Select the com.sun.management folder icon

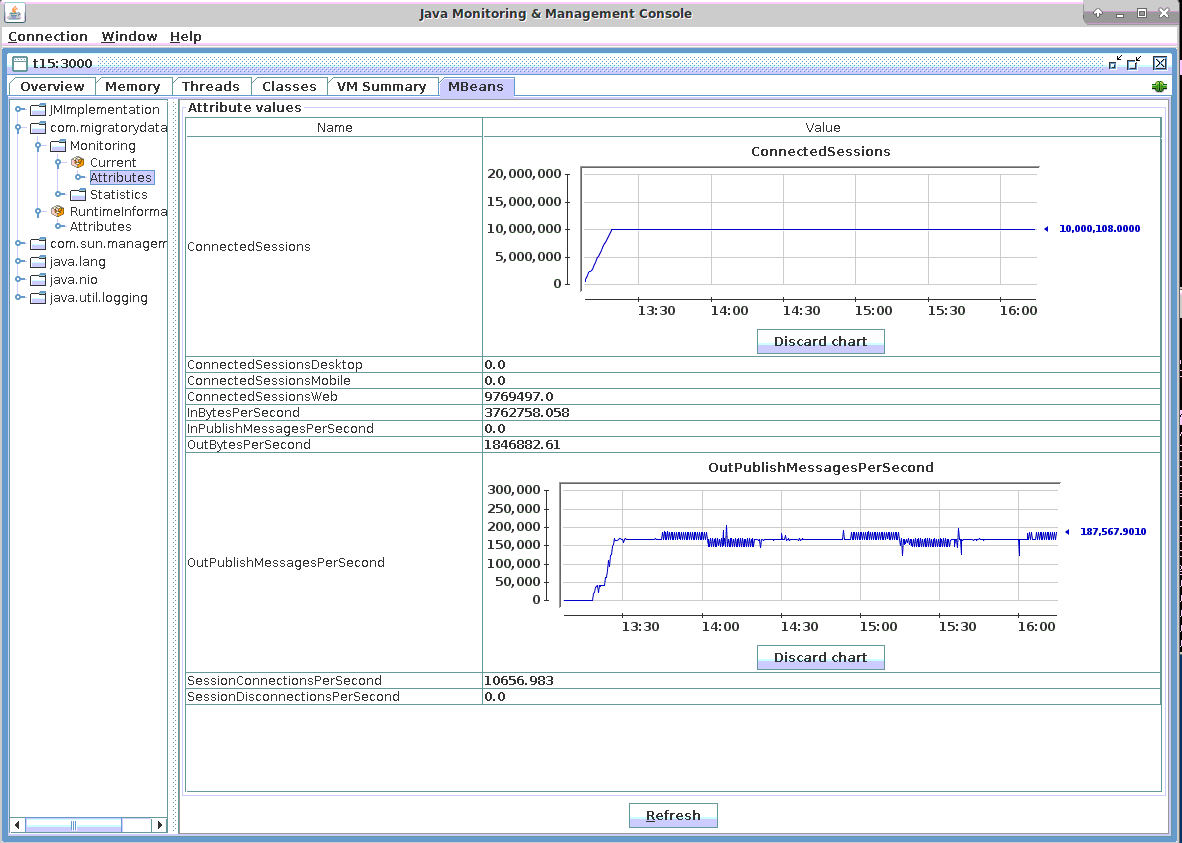click(38, 243)
